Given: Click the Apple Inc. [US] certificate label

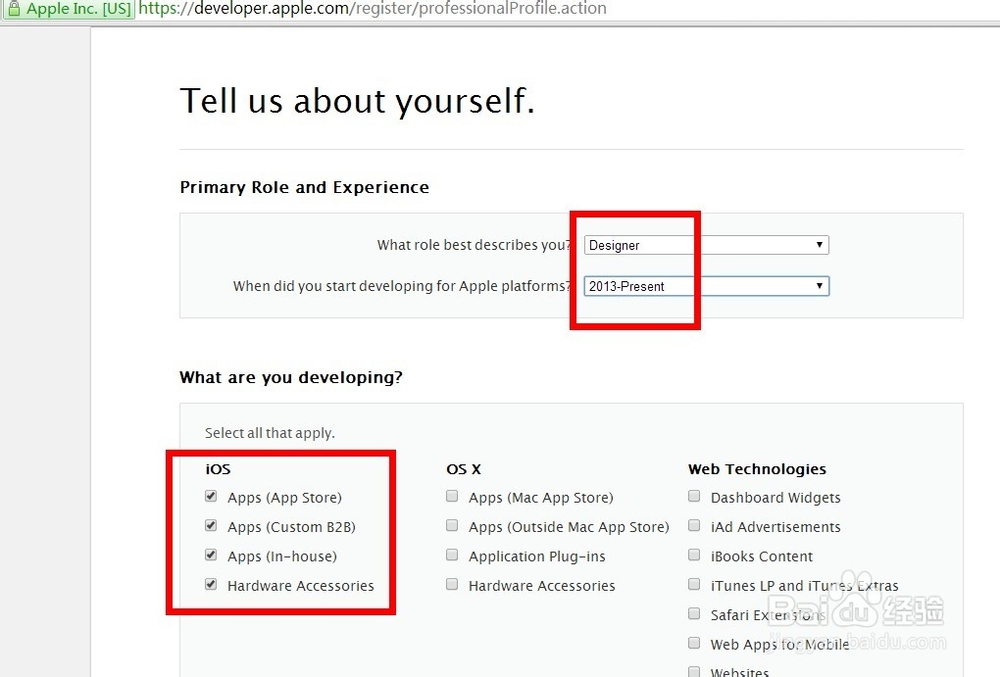Looking at the screenshot, I should (78, 9).
